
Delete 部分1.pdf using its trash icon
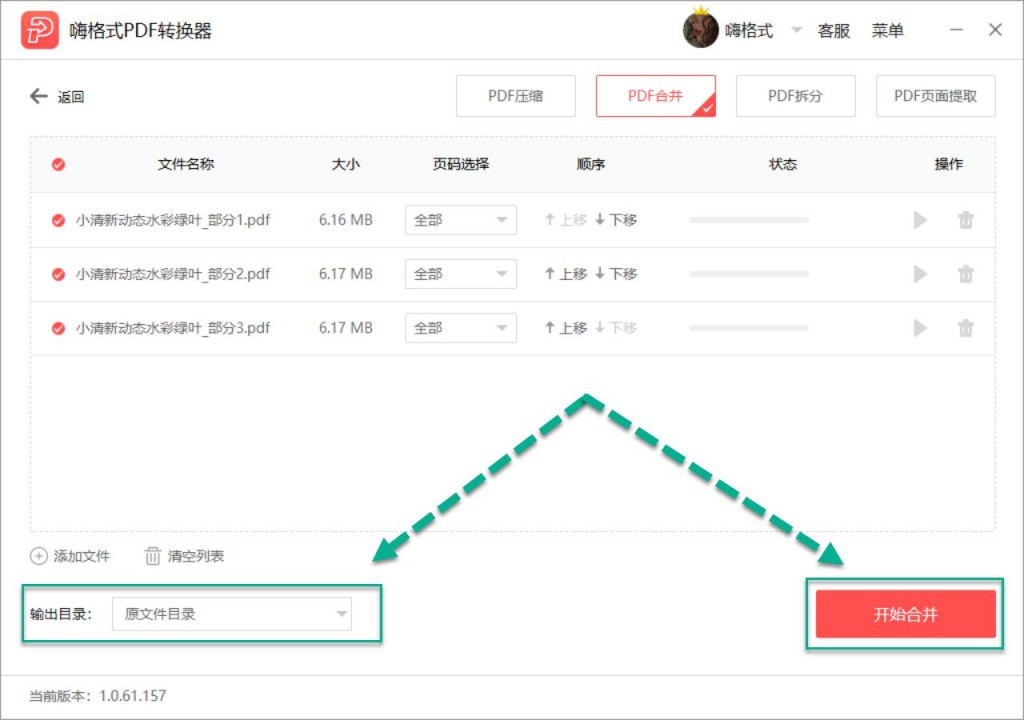(x=966, y=220)
